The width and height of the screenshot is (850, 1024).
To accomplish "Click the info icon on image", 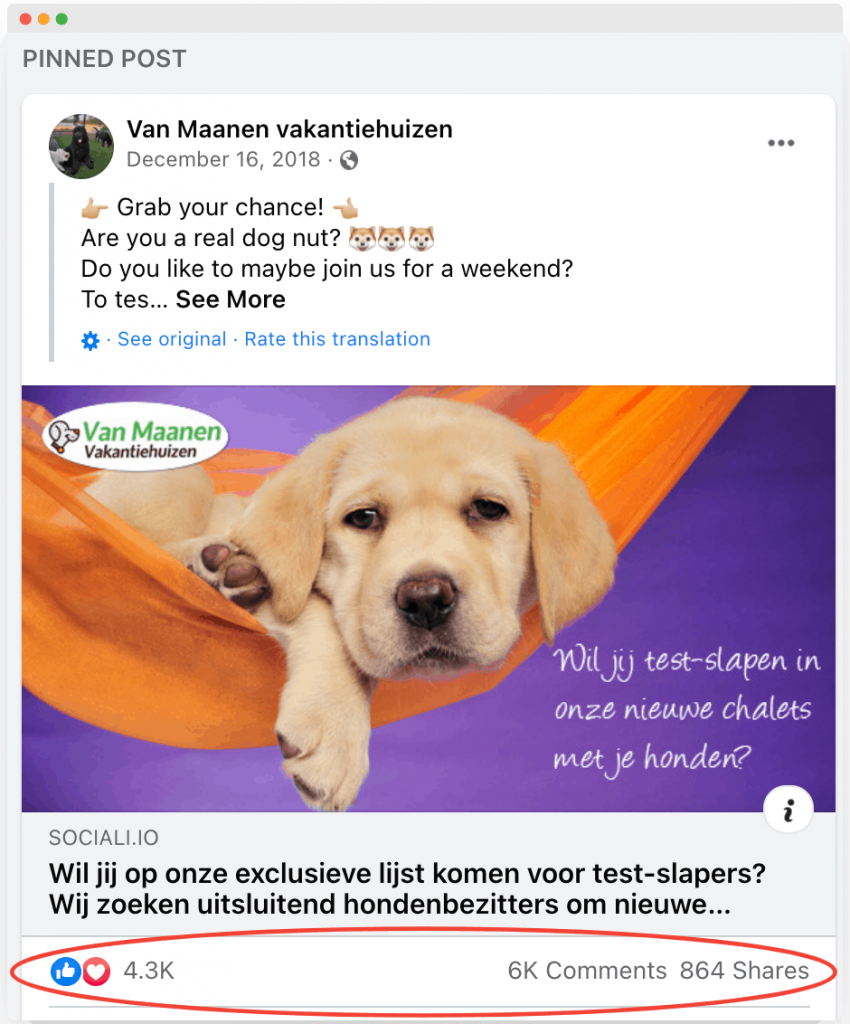I will [788, 810].
